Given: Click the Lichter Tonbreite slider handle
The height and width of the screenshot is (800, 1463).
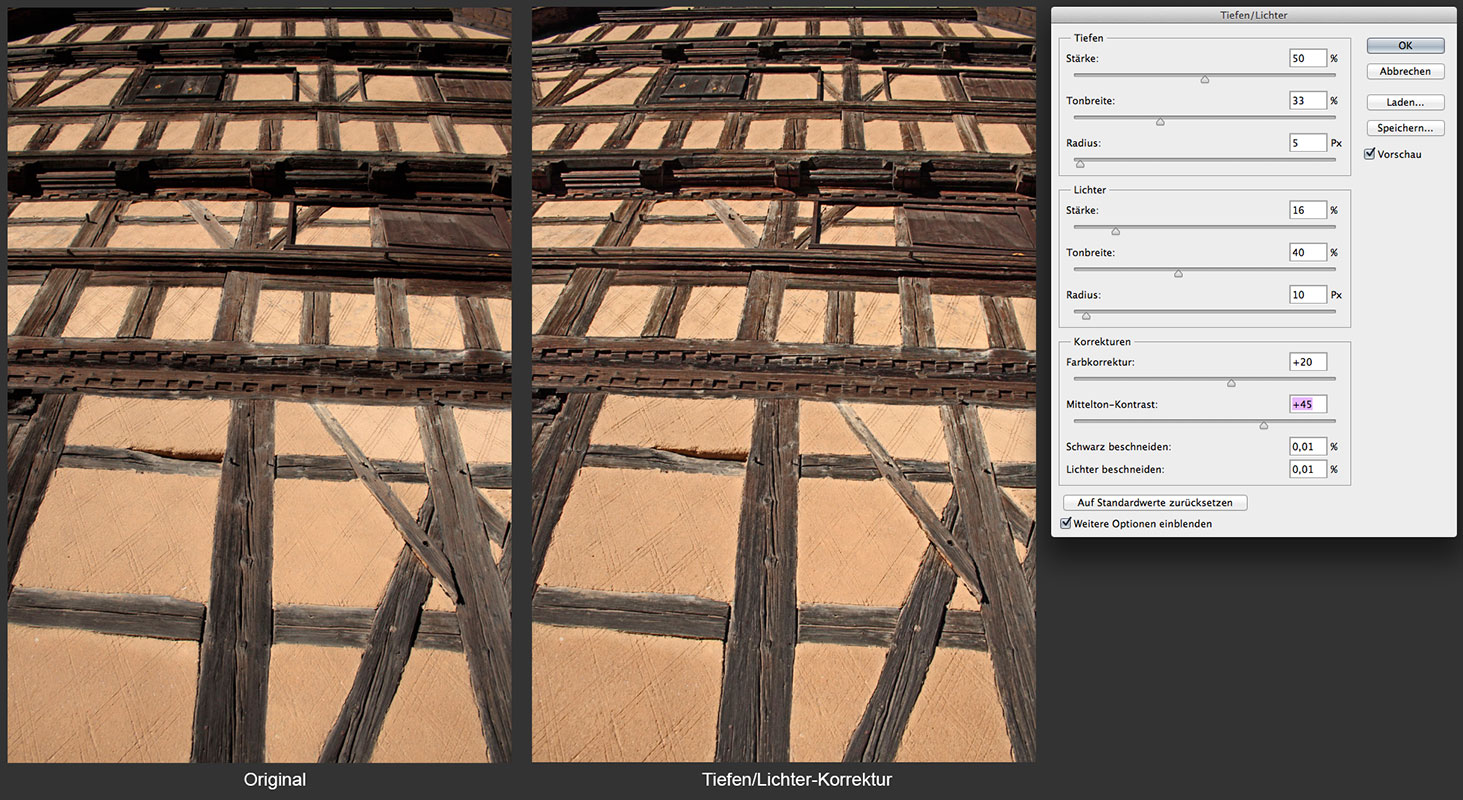Looking at the screenshot, I should (x=1178, y=273).
